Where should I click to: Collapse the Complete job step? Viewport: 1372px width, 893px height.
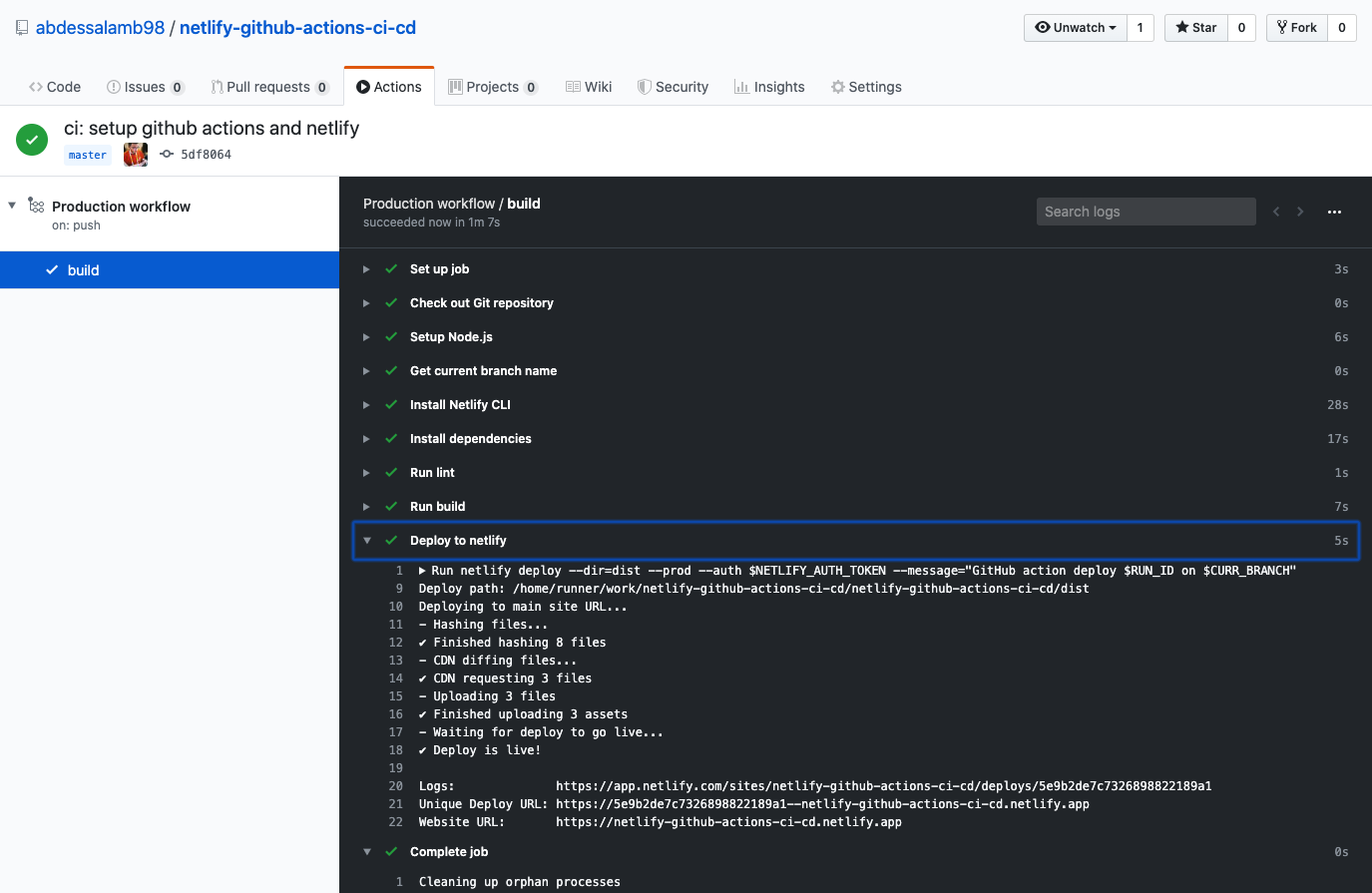pos(366,852)
